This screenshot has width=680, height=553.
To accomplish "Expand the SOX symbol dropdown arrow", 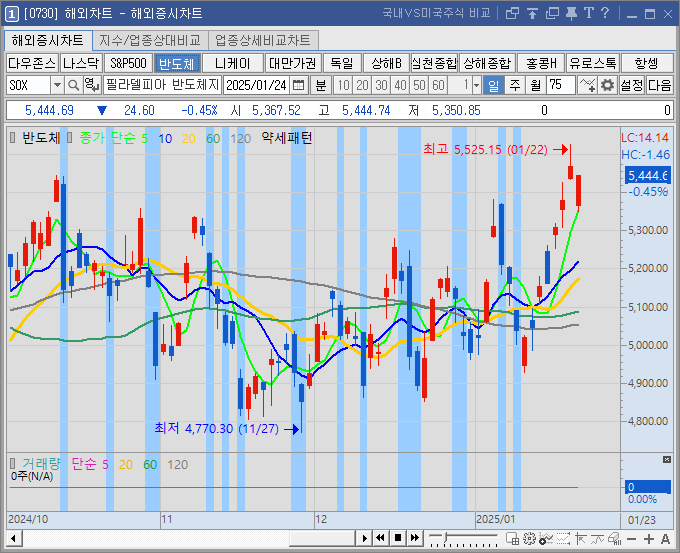I will (57, 85).
